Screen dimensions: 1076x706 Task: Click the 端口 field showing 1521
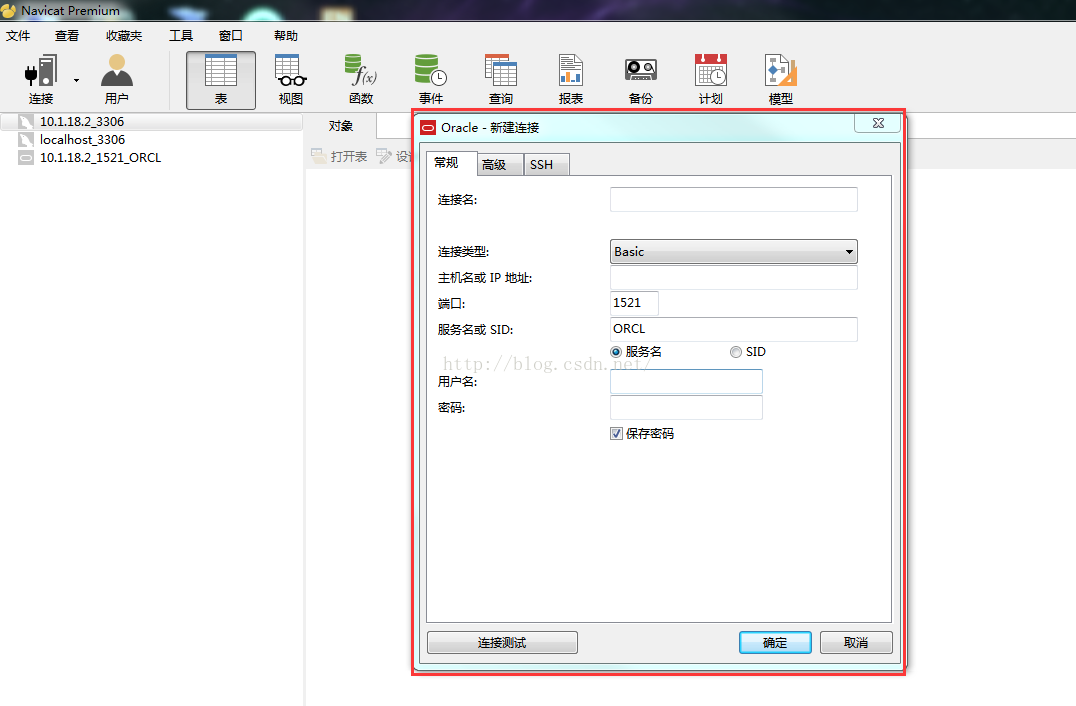[x=634, y=303]
